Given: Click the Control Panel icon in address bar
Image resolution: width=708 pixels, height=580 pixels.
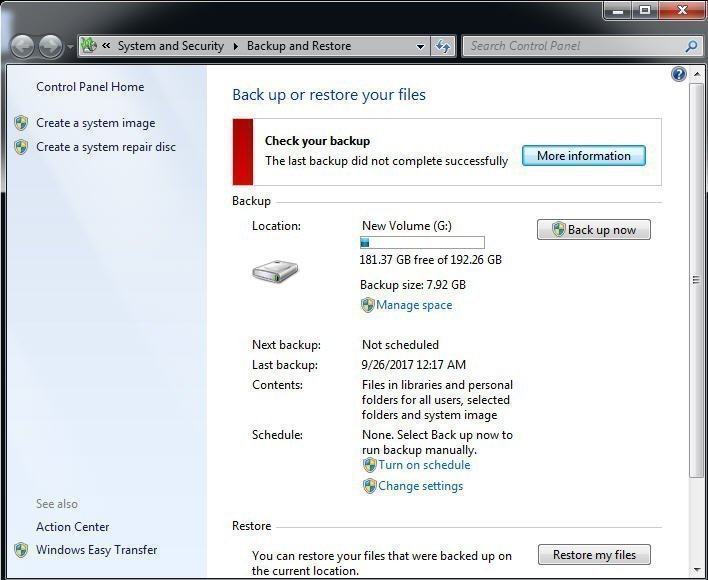Looking at the screenshot, I should click(x=90, y=46).
